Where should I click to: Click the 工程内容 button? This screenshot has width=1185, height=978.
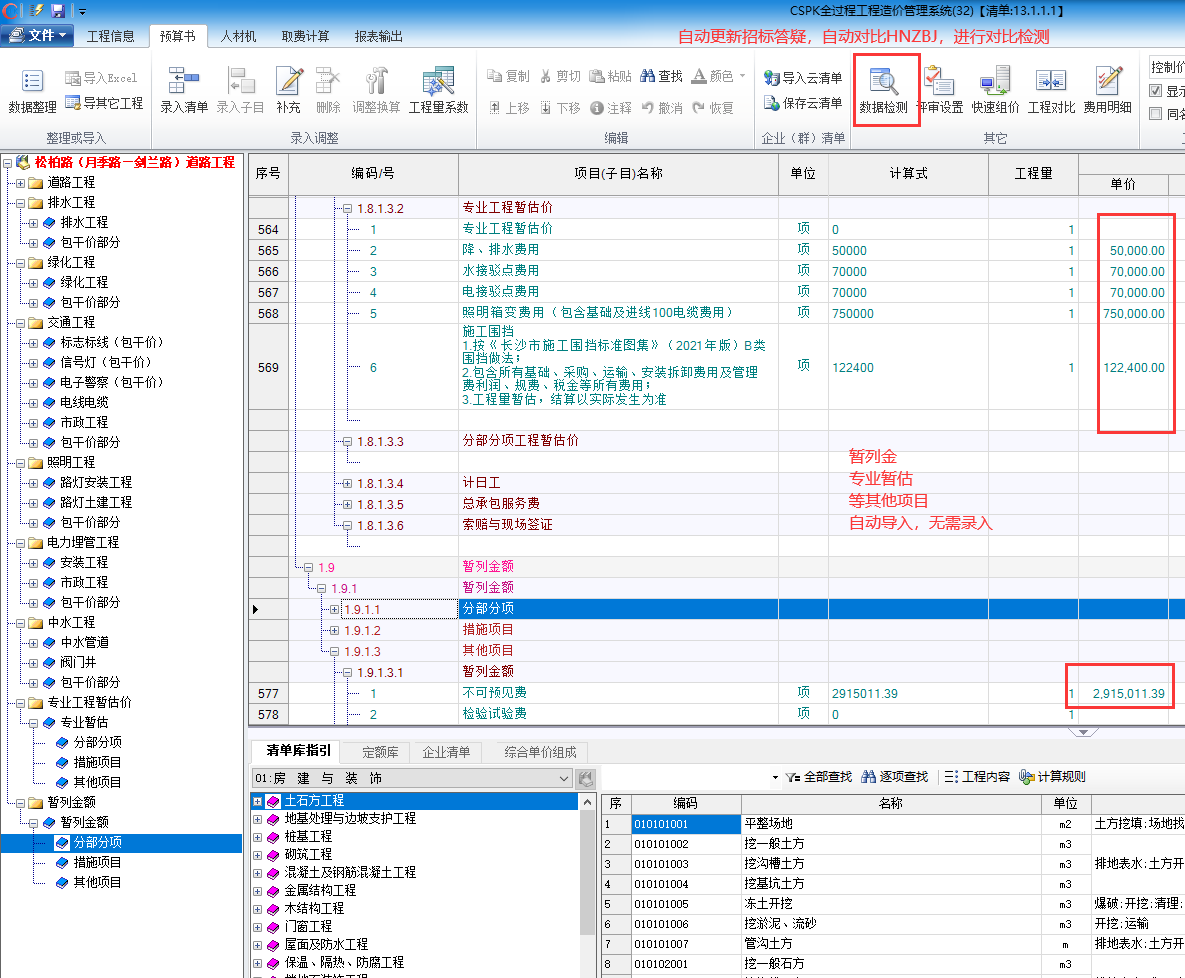(x=976, y=777)
